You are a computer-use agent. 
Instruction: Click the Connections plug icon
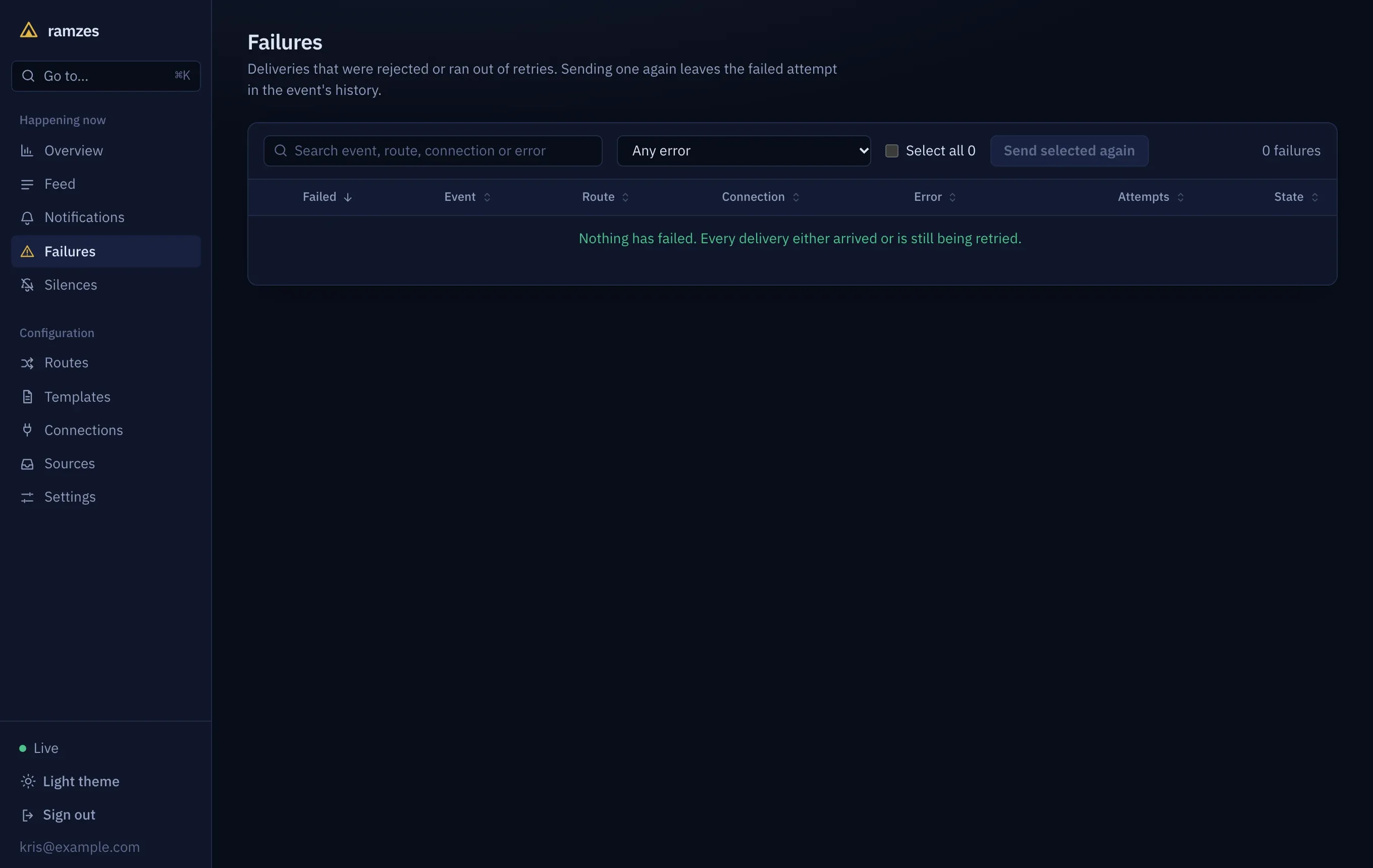pos(27,430)
